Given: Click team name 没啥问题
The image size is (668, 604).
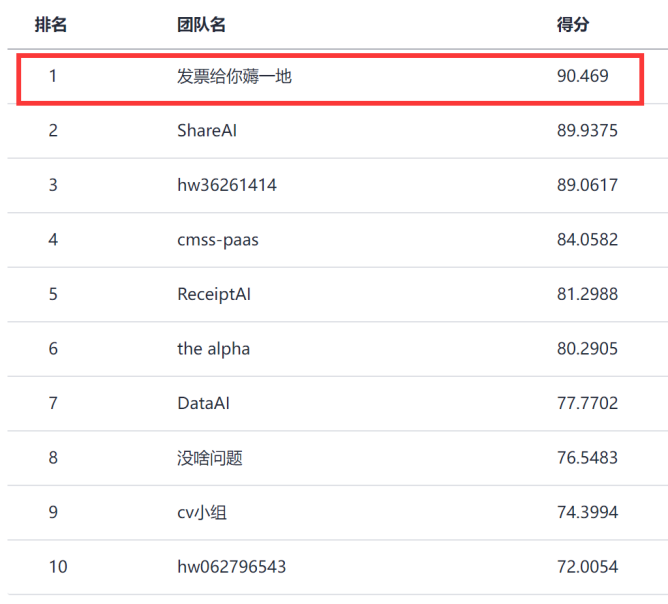Looking at the screenshot, I should pyautogui.click(x=210, y=458).
